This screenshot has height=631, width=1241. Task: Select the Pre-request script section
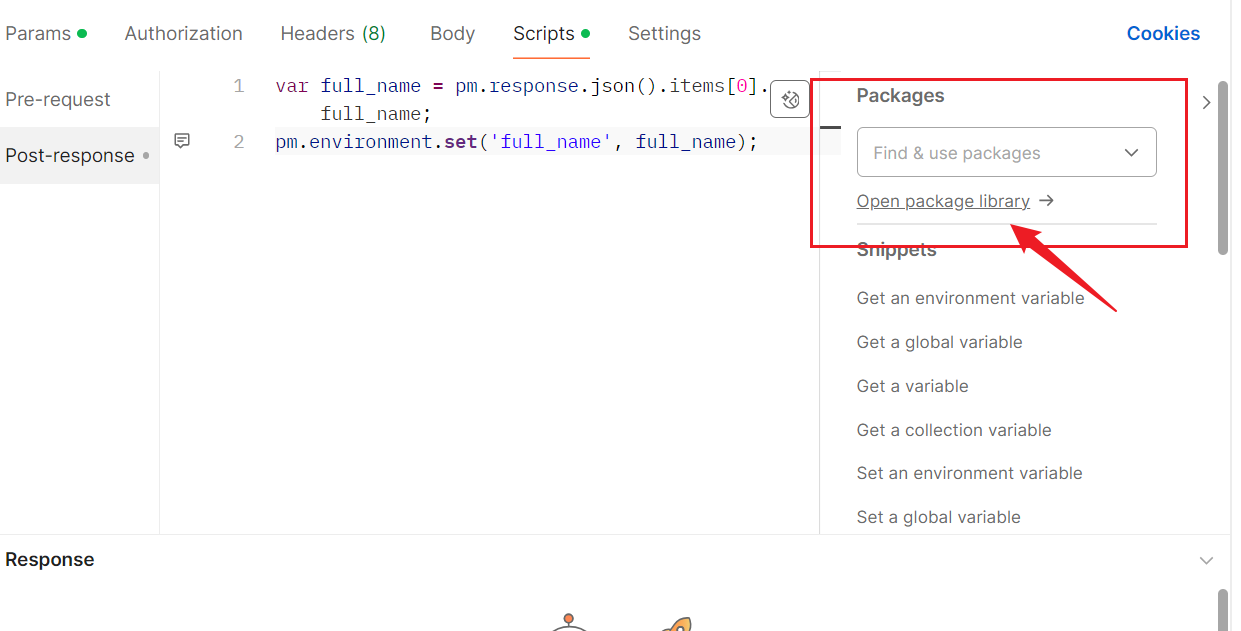coord(58,99)
